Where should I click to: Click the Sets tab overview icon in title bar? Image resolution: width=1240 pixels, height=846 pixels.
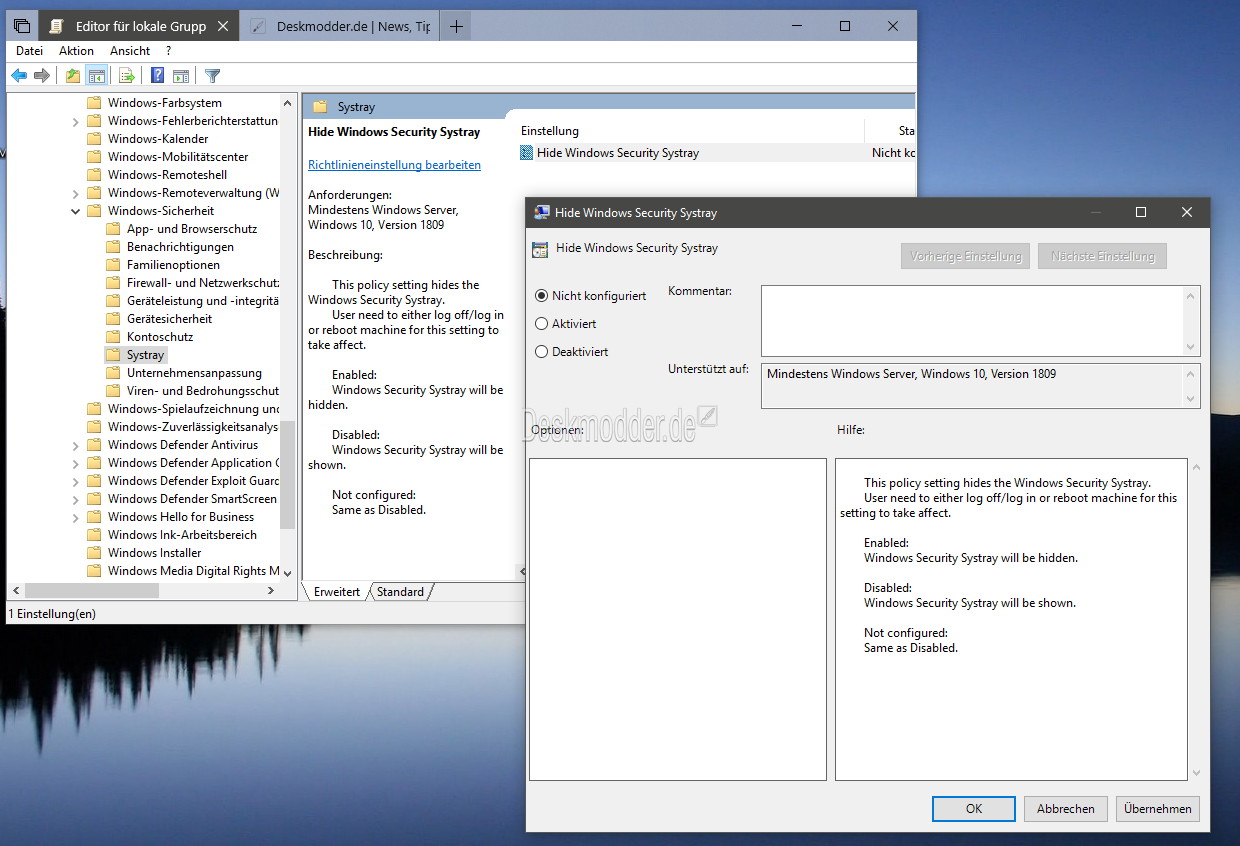[22, 26]
